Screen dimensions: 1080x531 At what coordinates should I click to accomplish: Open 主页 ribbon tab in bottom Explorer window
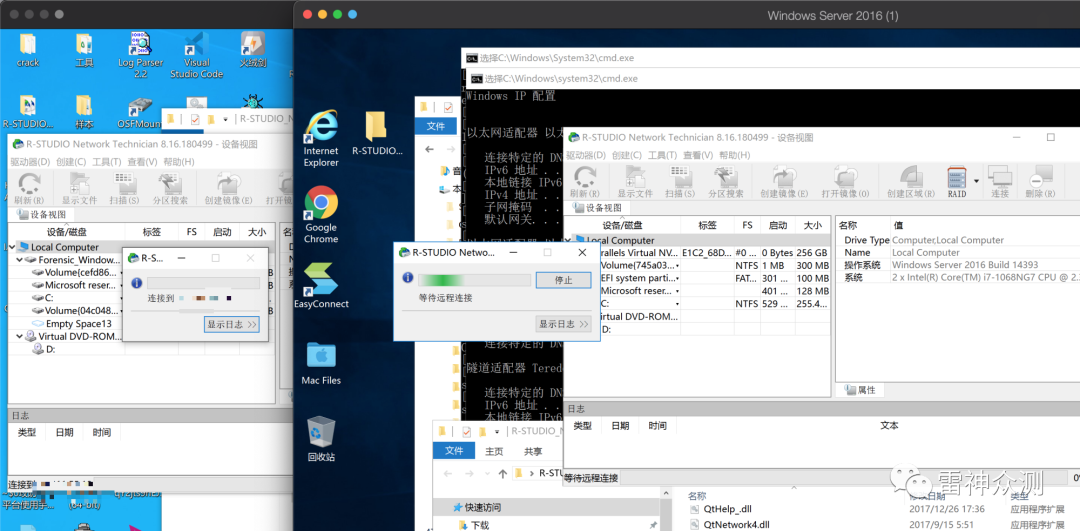pos(494,451)
